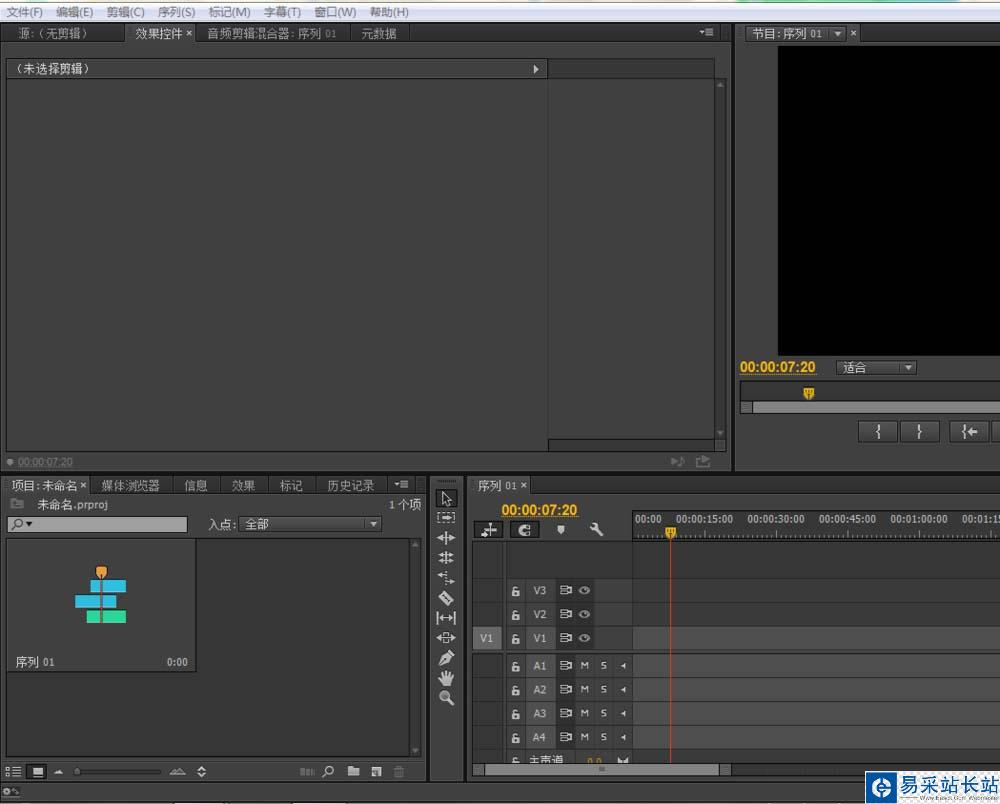Switch project panel to list view
1000x804 pixels.
point(13,771)
